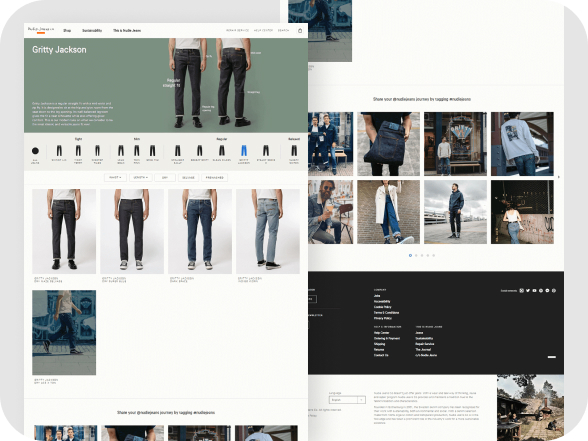Viewport: 588px width, 441px height.
Task: Click the Nudie Jeans logo
Action: [41, 29]
